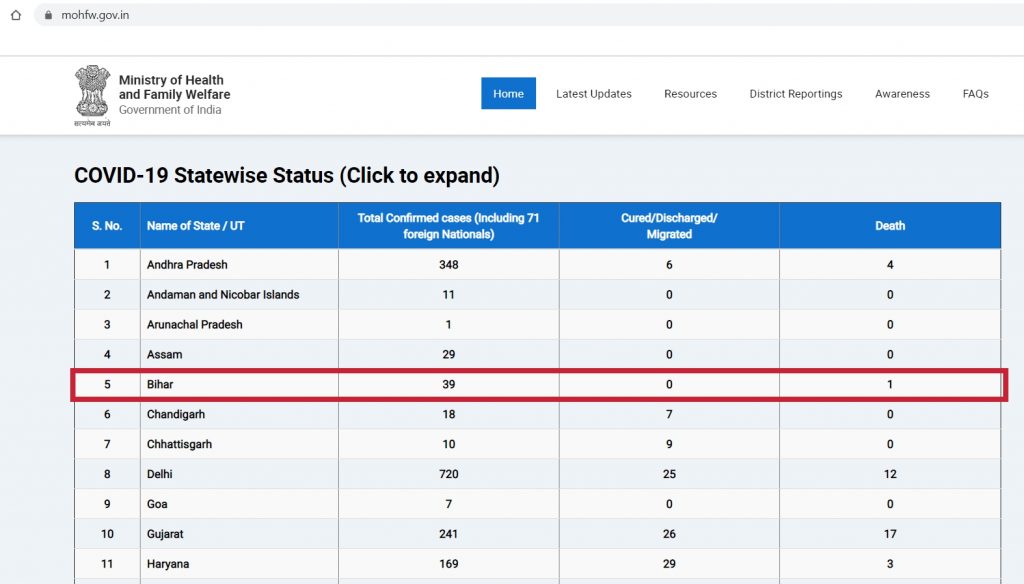The width and height of the screenshot is (1024, 584).
Task: Click Assam confirmed cases value 29
Action: [x=449, y=355]
